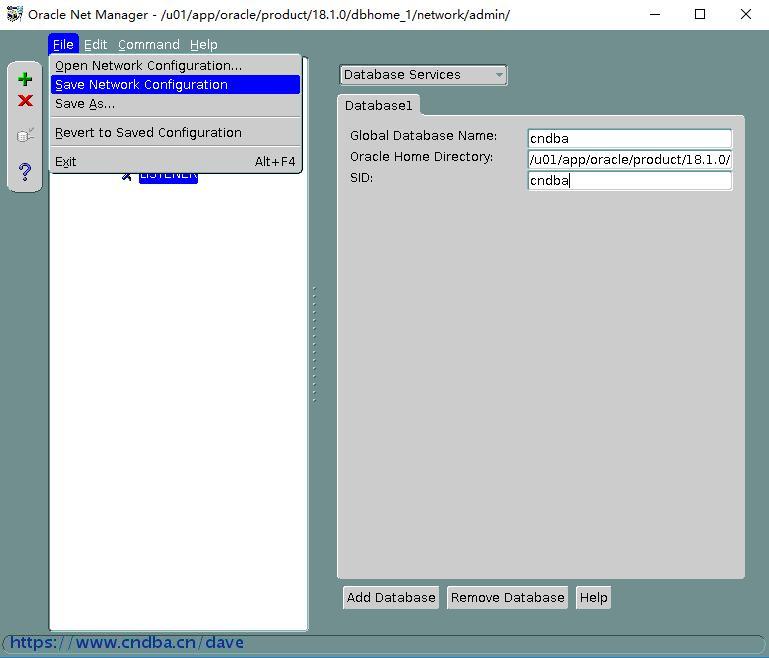Close the Oracle Net Manager window
The width and height of the screenshot is (769, 658).
click(x=745, y=14)
